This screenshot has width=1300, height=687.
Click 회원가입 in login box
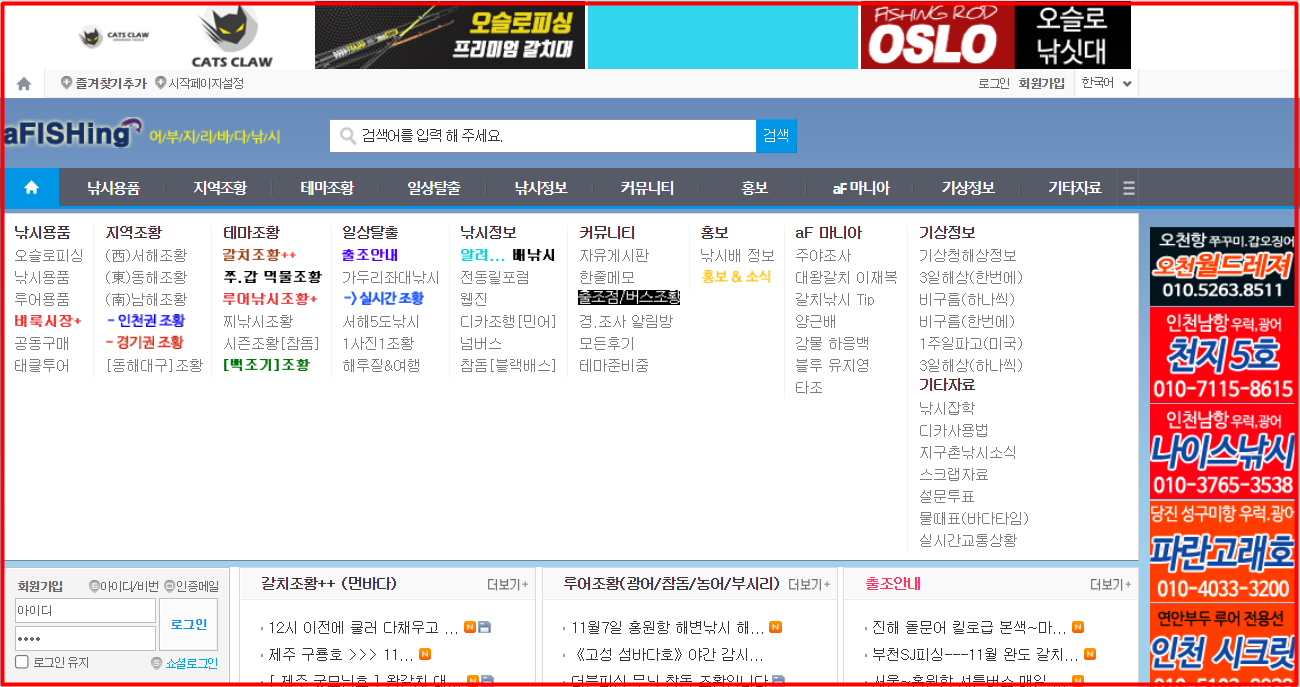pyautogui.click(x=40, y=586)
